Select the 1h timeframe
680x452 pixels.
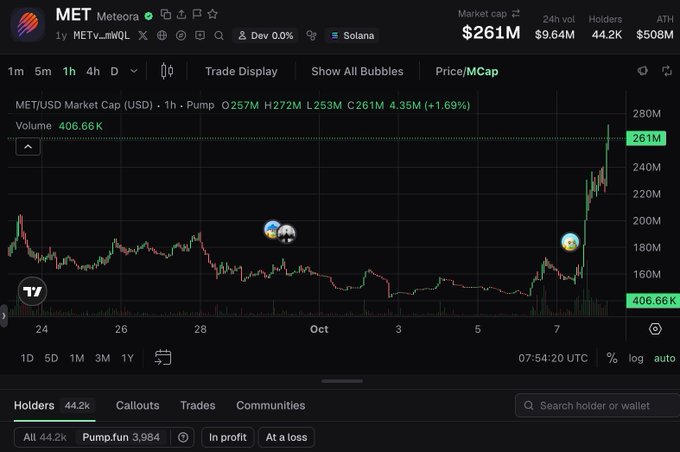pos(69,71)
